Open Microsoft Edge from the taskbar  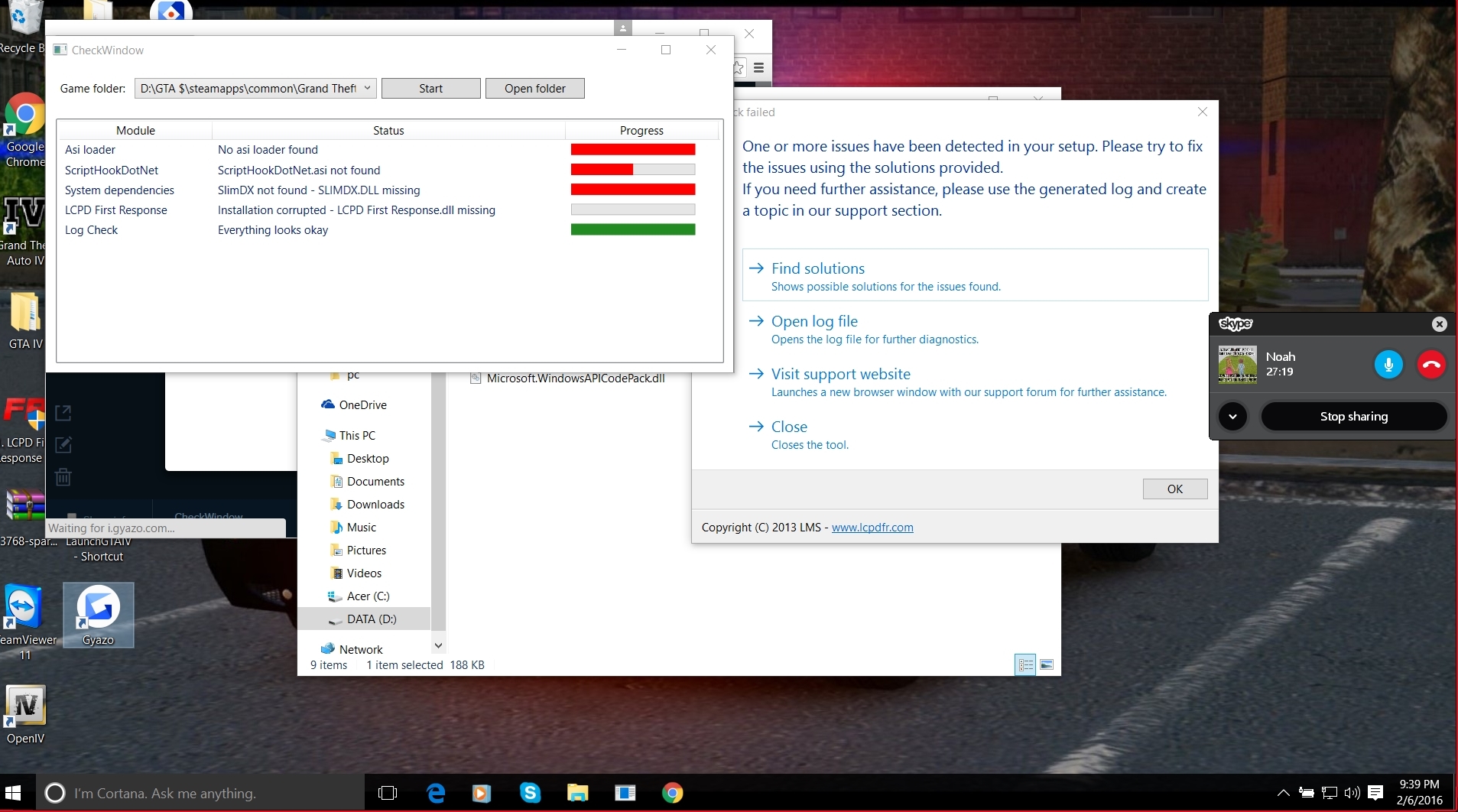pyautogui.click(x=436, y=793)
